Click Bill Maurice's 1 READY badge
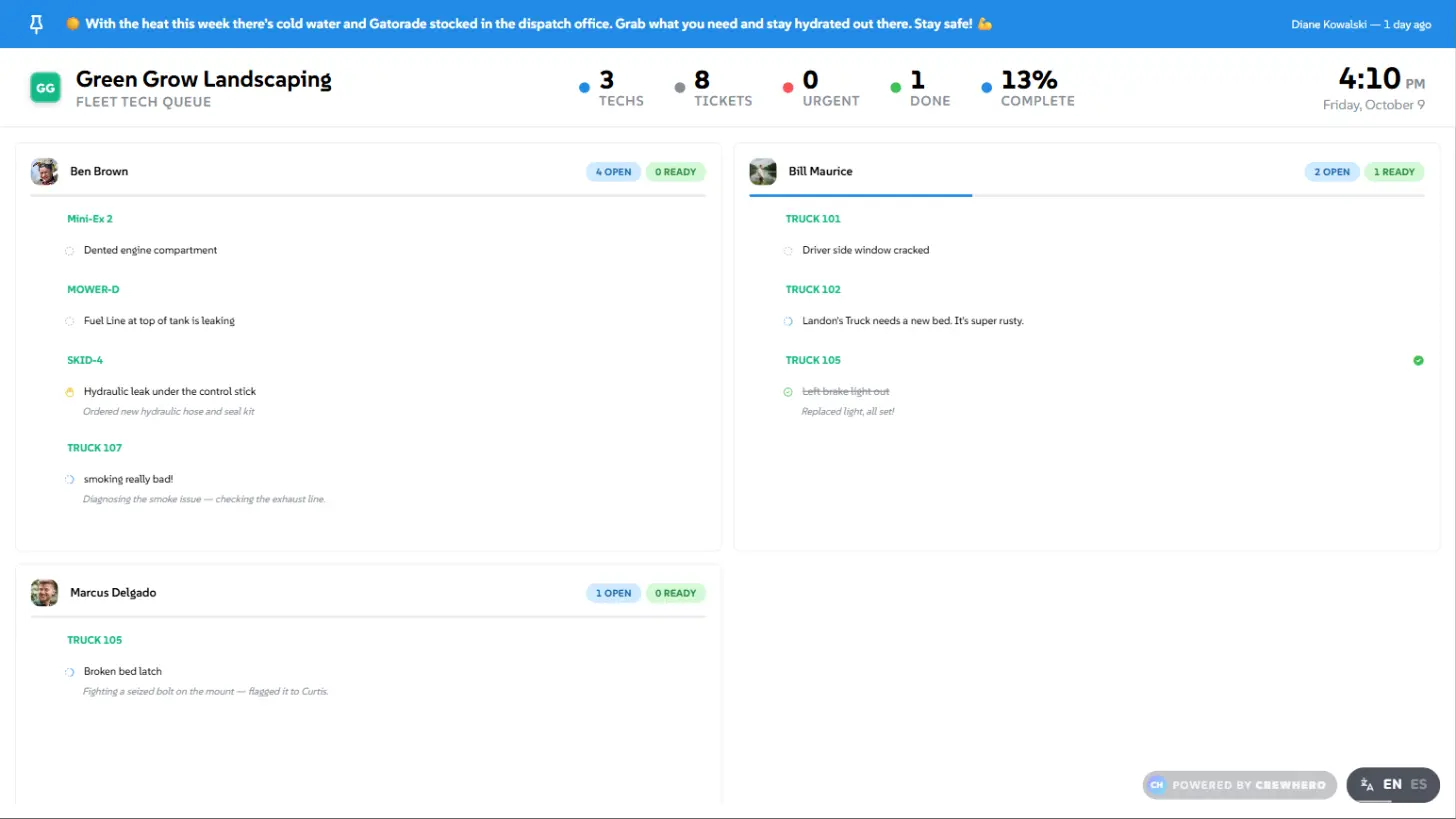This screenshot has width=1456, height=819. pyautogui.click(x=1394, y=172)
